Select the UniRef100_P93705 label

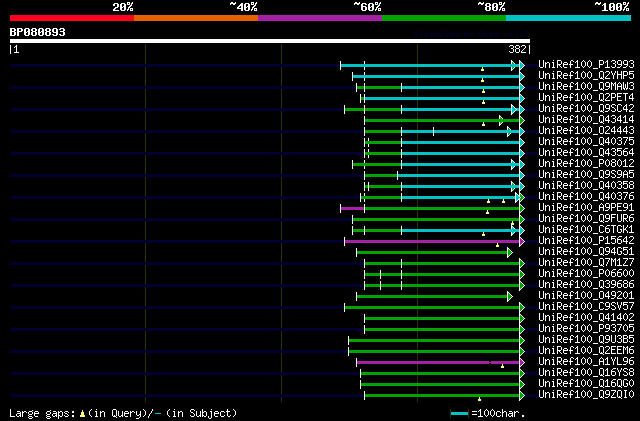[x=586, y=329]
